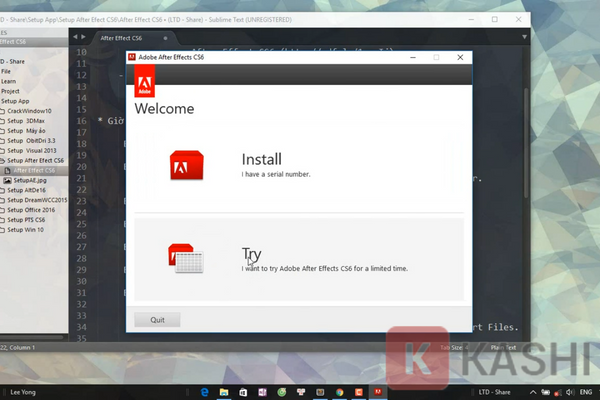This screenshot has width=600, height=400.
Task: Choose Install with a serial number
Action: (x=275, y=165)
